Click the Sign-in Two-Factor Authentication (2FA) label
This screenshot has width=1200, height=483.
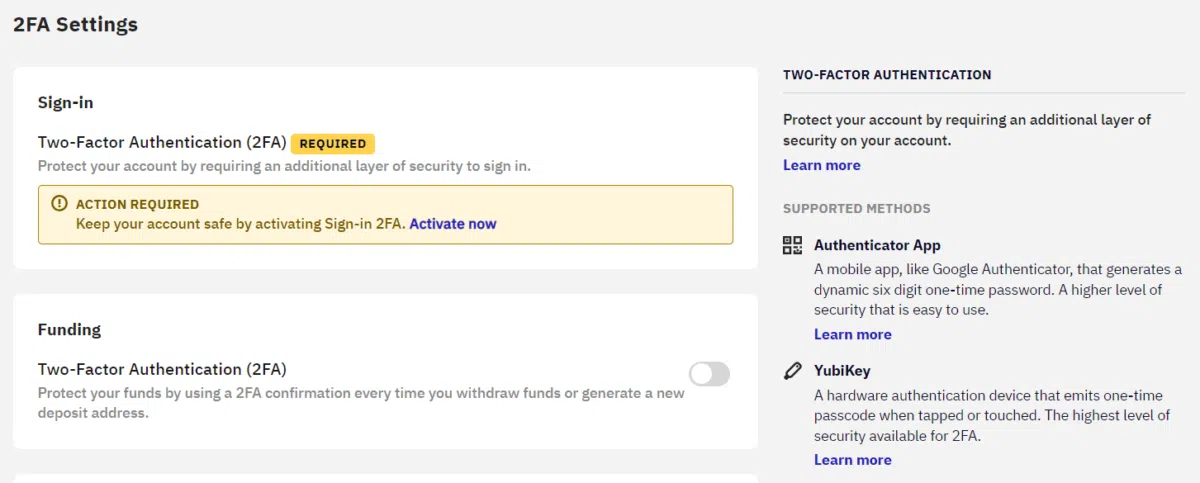pyautogui.click(x=162, y=142)
